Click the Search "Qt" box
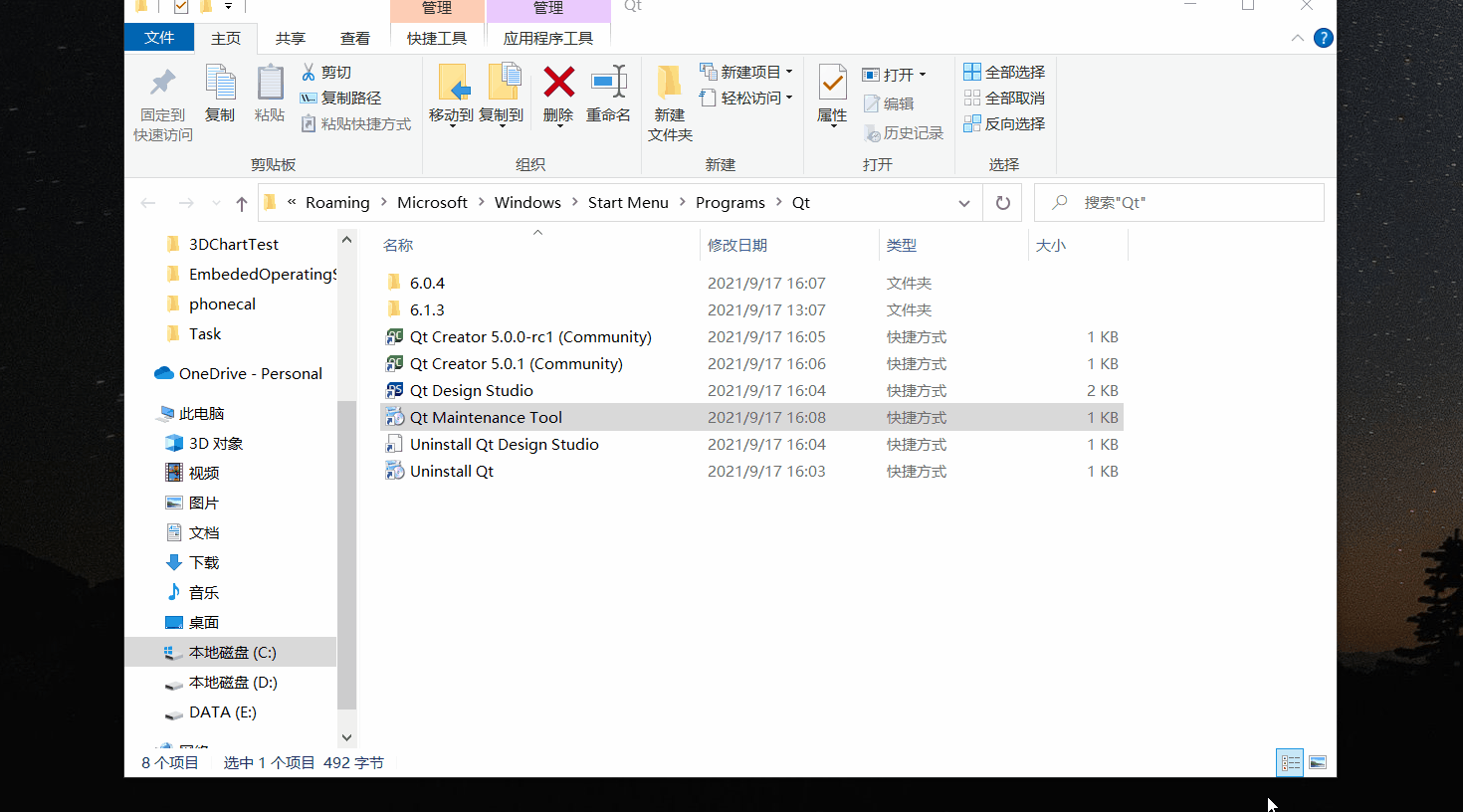The height and width of the screenshot is (812, 1463). 1179,203
